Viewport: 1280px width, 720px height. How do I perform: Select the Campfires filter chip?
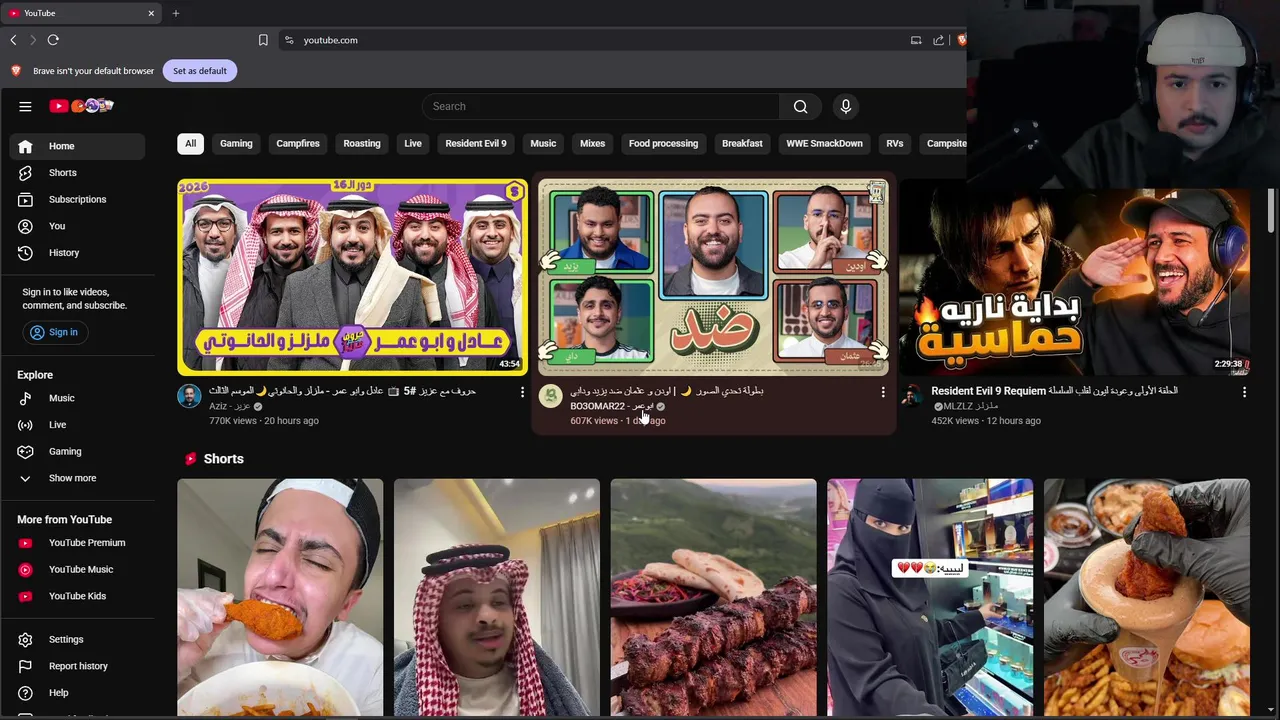pos(298,143)
